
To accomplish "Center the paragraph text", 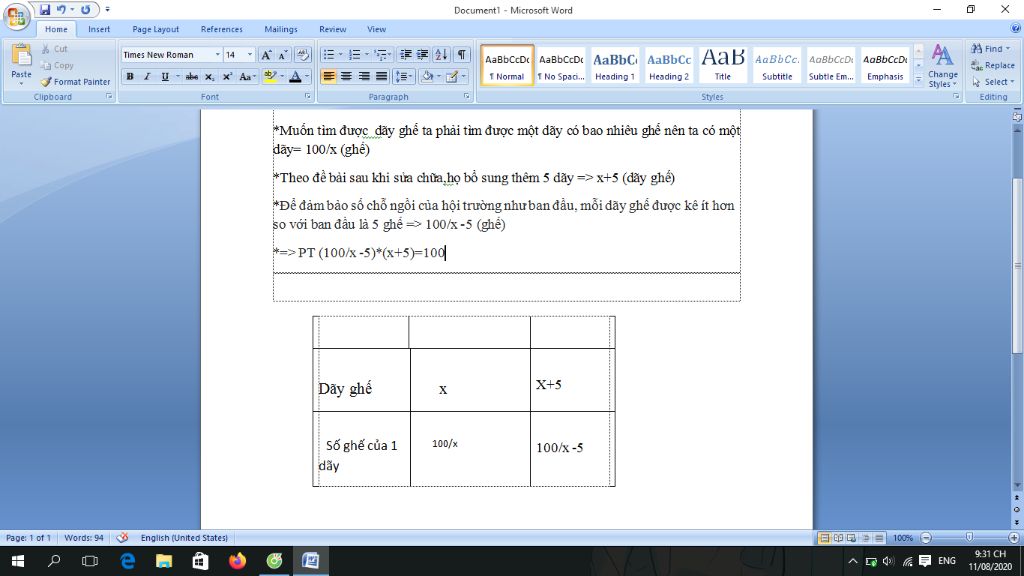I will click(x=346, y=76).
